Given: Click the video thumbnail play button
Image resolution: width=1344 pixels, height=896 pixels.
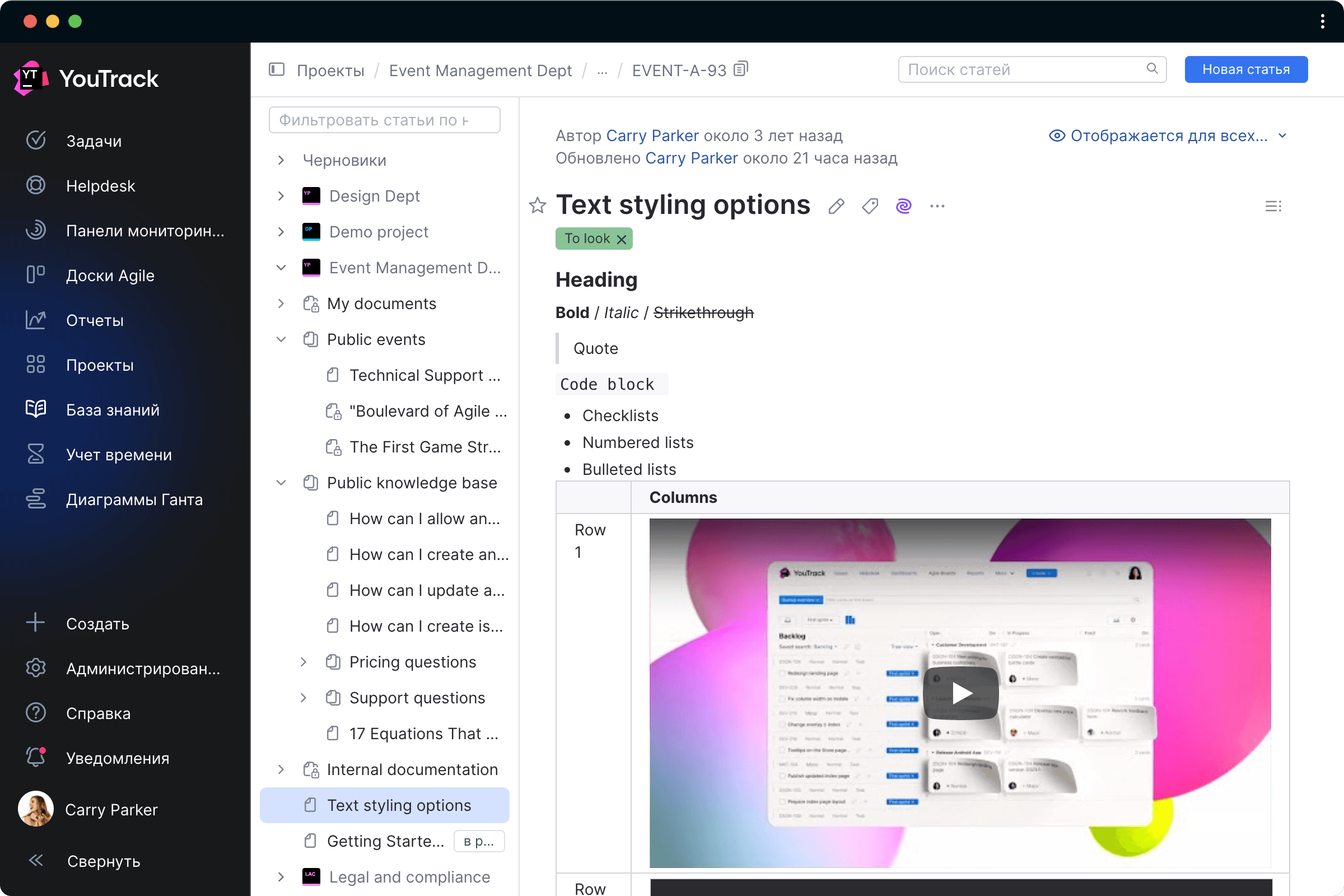Looking at the screenshot, I should [961, 693].
